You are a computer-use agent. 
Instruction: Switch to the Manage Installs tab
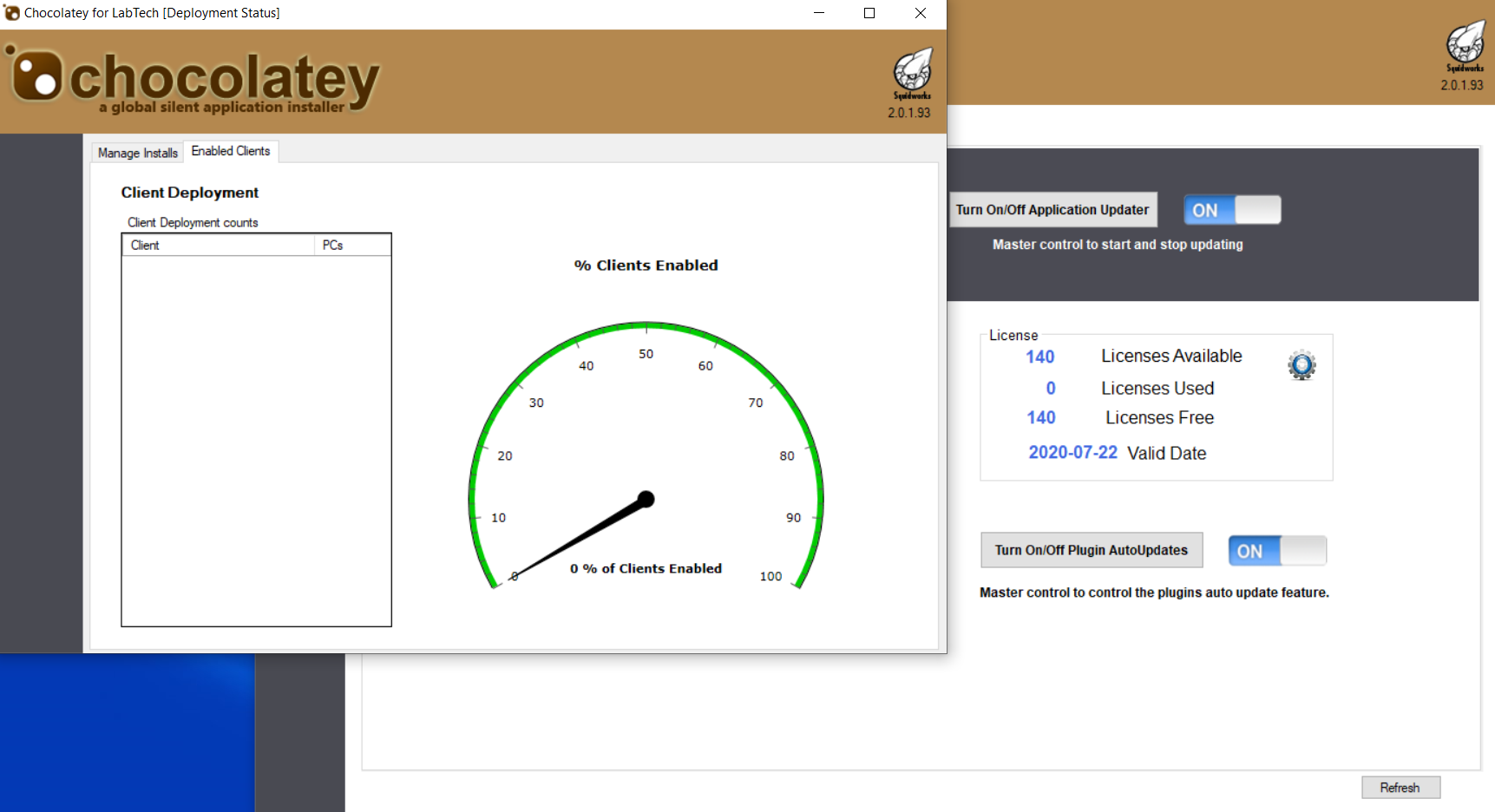tap(137, 153)
